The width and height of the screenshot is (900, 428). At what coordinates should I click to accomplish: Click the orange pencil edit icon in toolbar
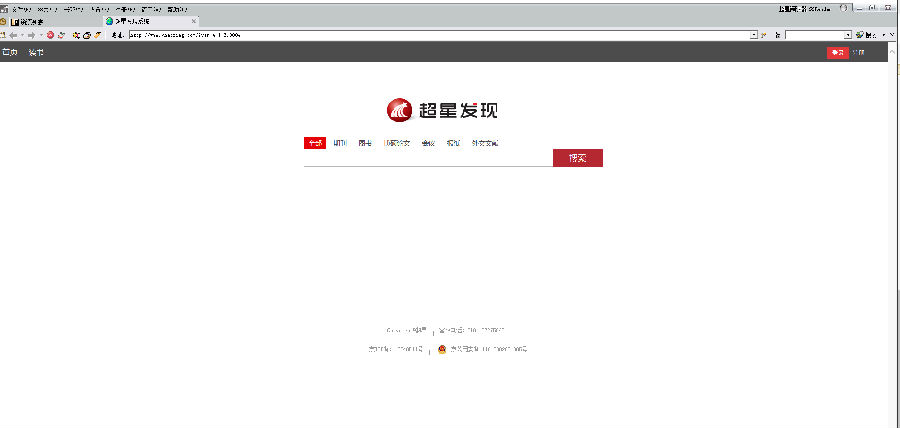[98, 35]
